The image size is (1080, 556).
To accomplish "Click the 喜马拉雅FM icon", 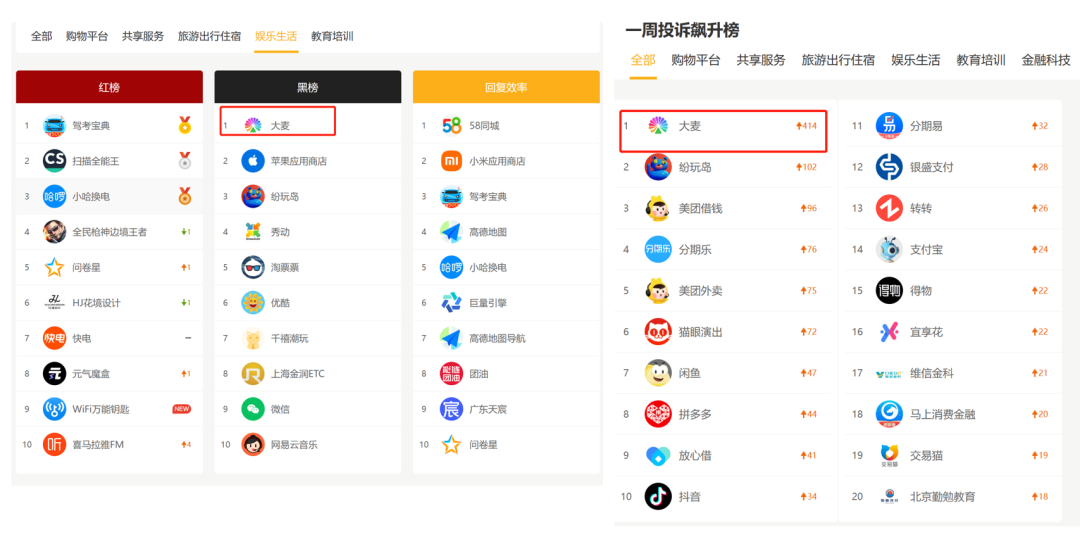I will (54, 444).
